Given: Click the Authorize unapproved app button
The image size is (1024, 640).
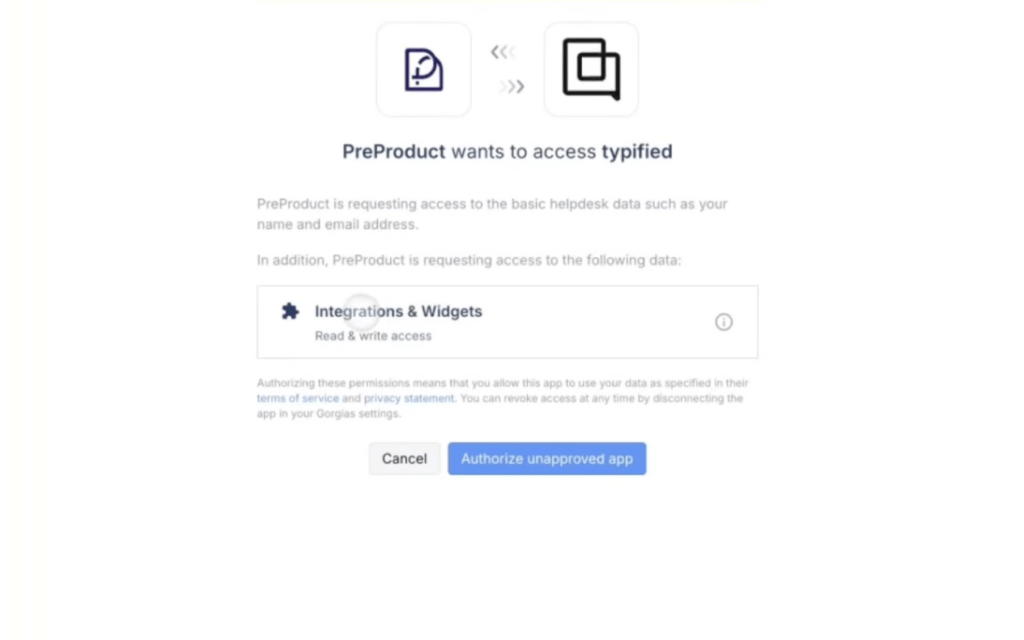Looking at the screenshot, I should click(x=547, y=458).
